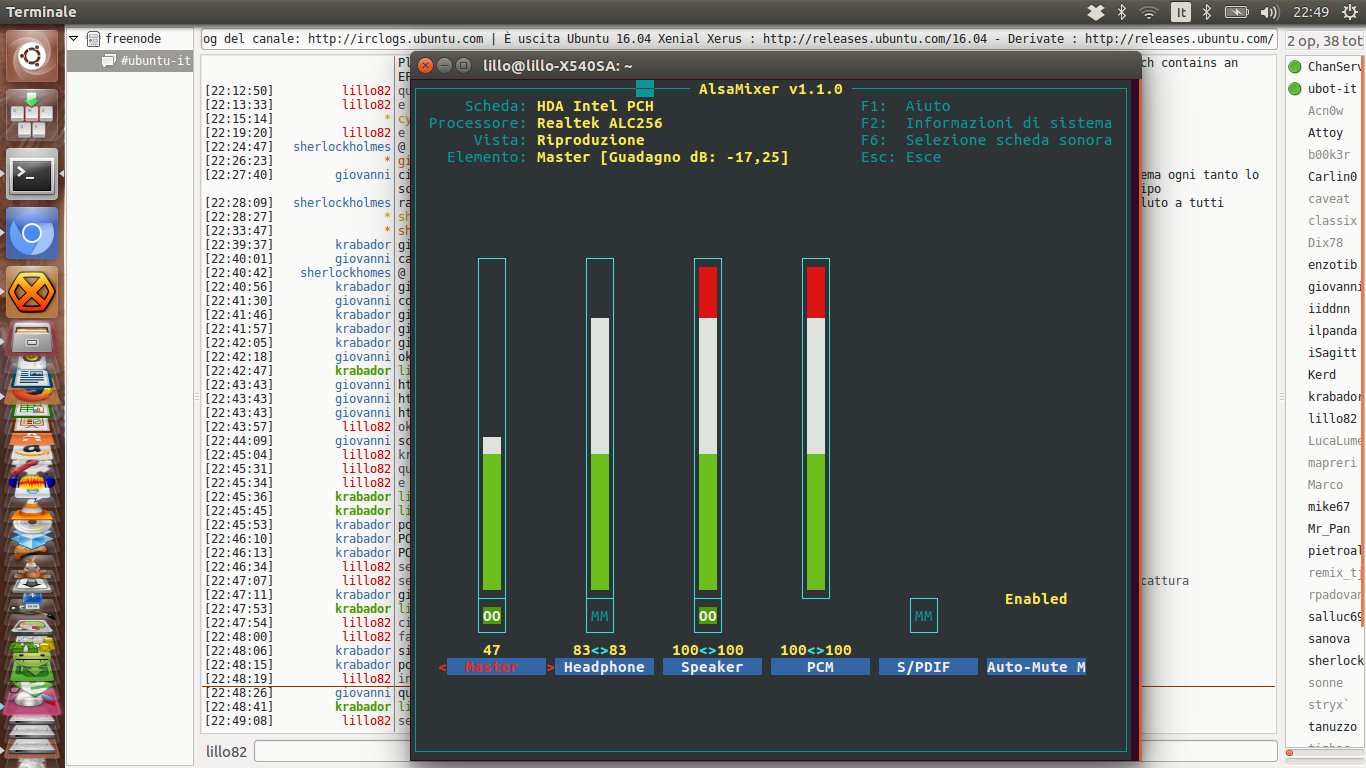Open the Terminal icon in the dock
The width and height of the screenshot is (1366, 768).
(x=32, y=176)
